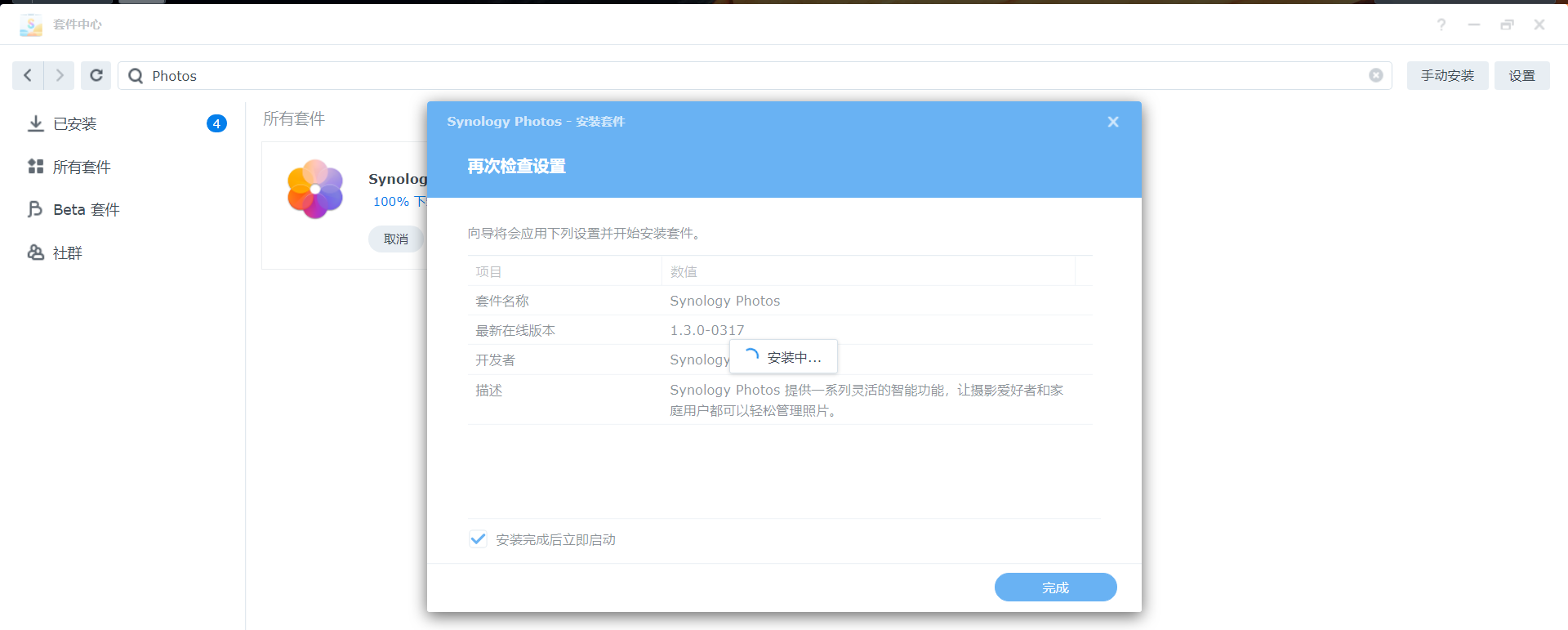Click the 项目 column header
Viewport: 1568px width, 630px height.
[x=564, y=271]
